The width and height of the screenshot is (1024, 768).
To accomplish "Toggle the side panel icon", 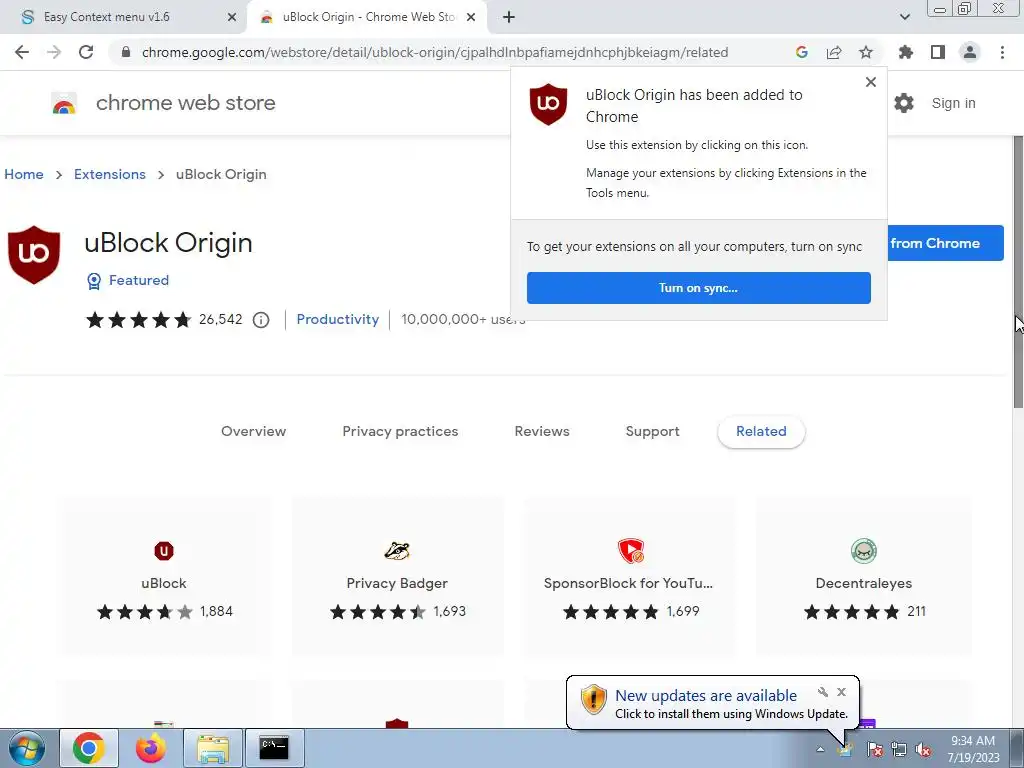I will point(938,52).
